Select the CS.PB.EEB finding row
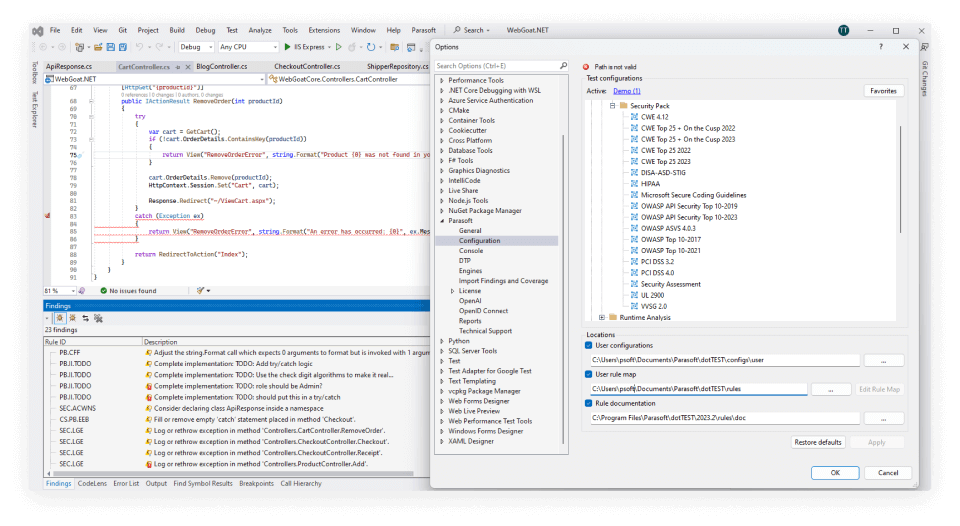This screenshot has width=960, height=526. [238, 419]
